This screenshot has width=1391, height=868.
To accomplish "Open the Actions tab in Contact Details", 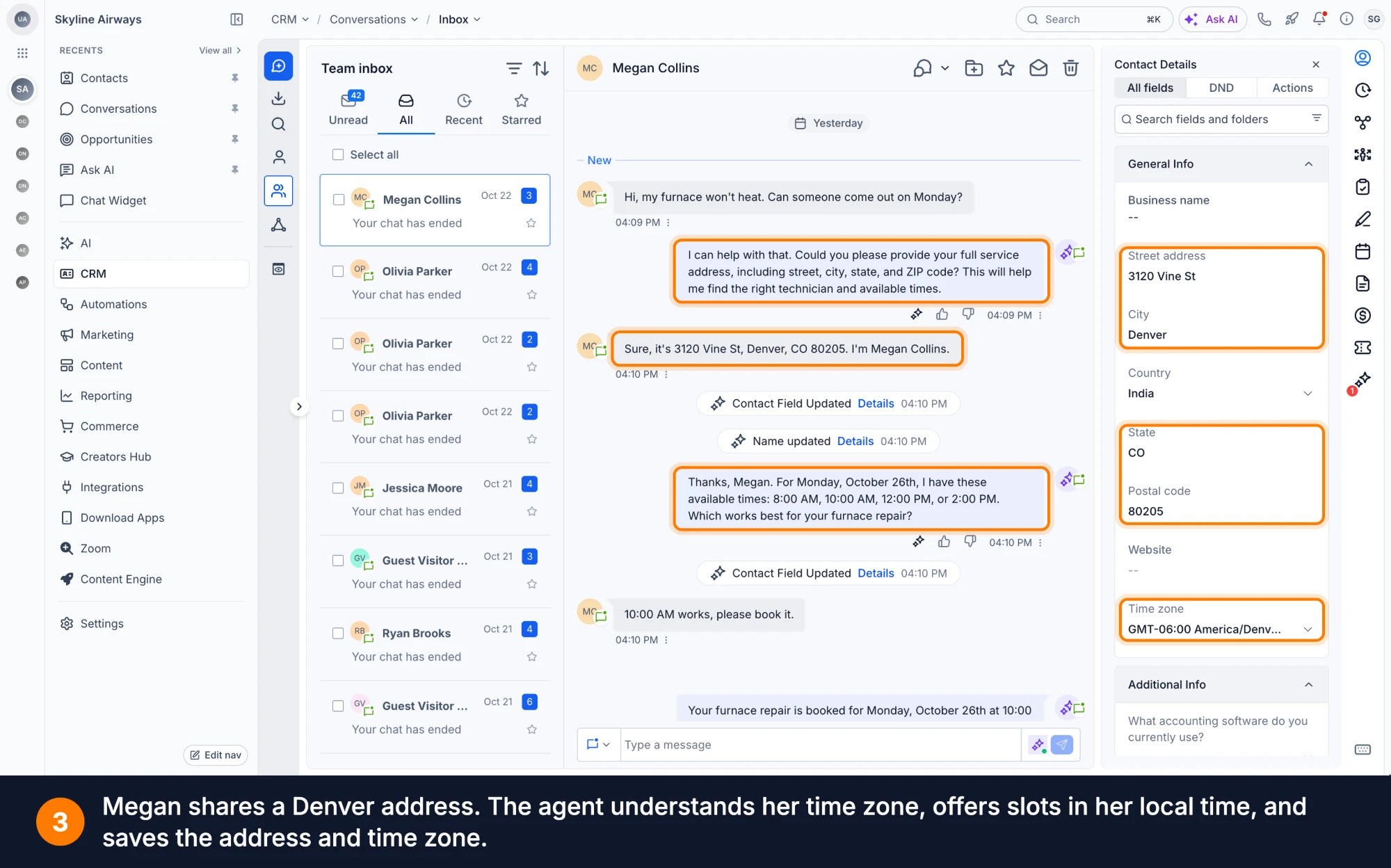I will pyautogui.click(x=1292, y=88).
